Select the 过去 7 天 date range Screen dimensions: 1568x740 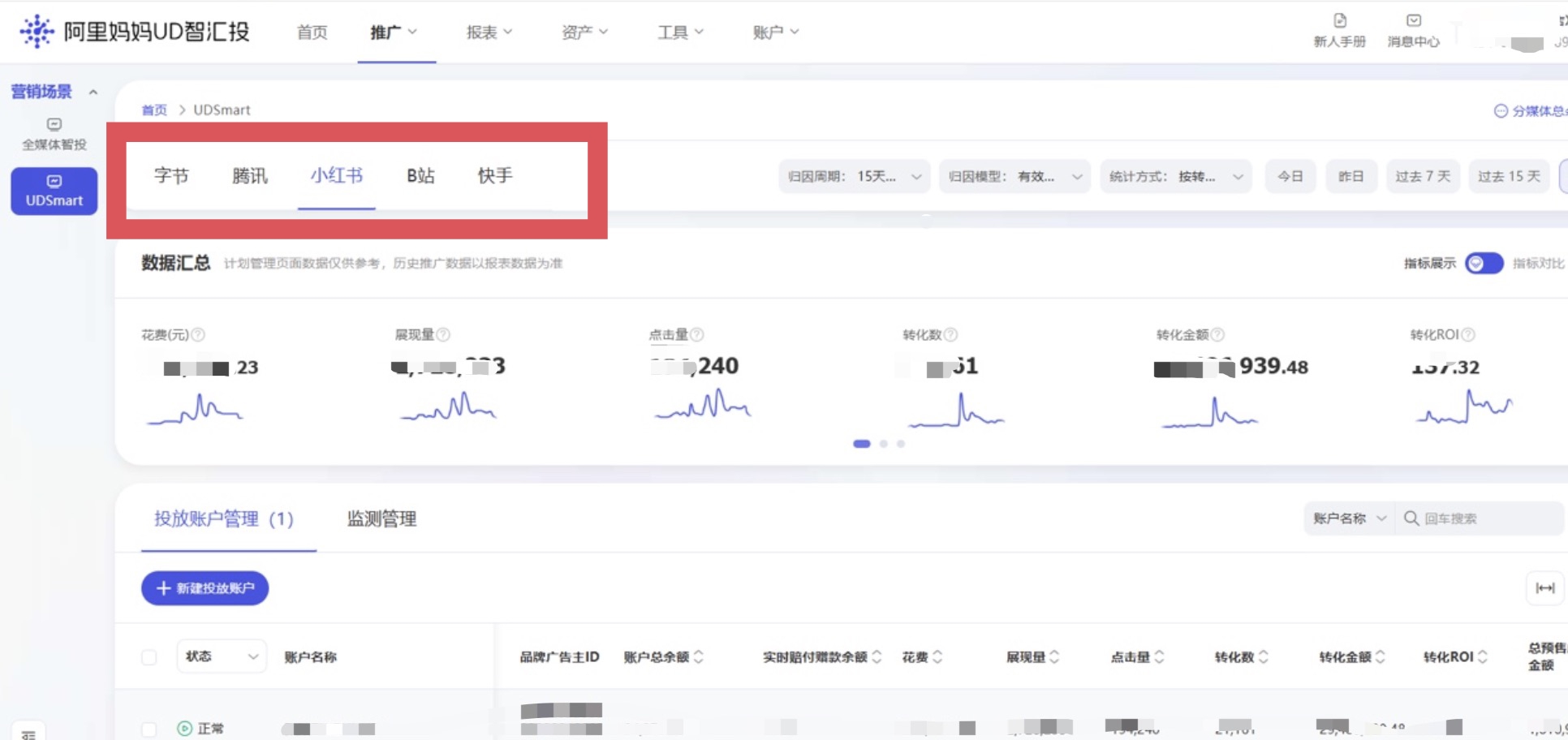(1423, 176)
